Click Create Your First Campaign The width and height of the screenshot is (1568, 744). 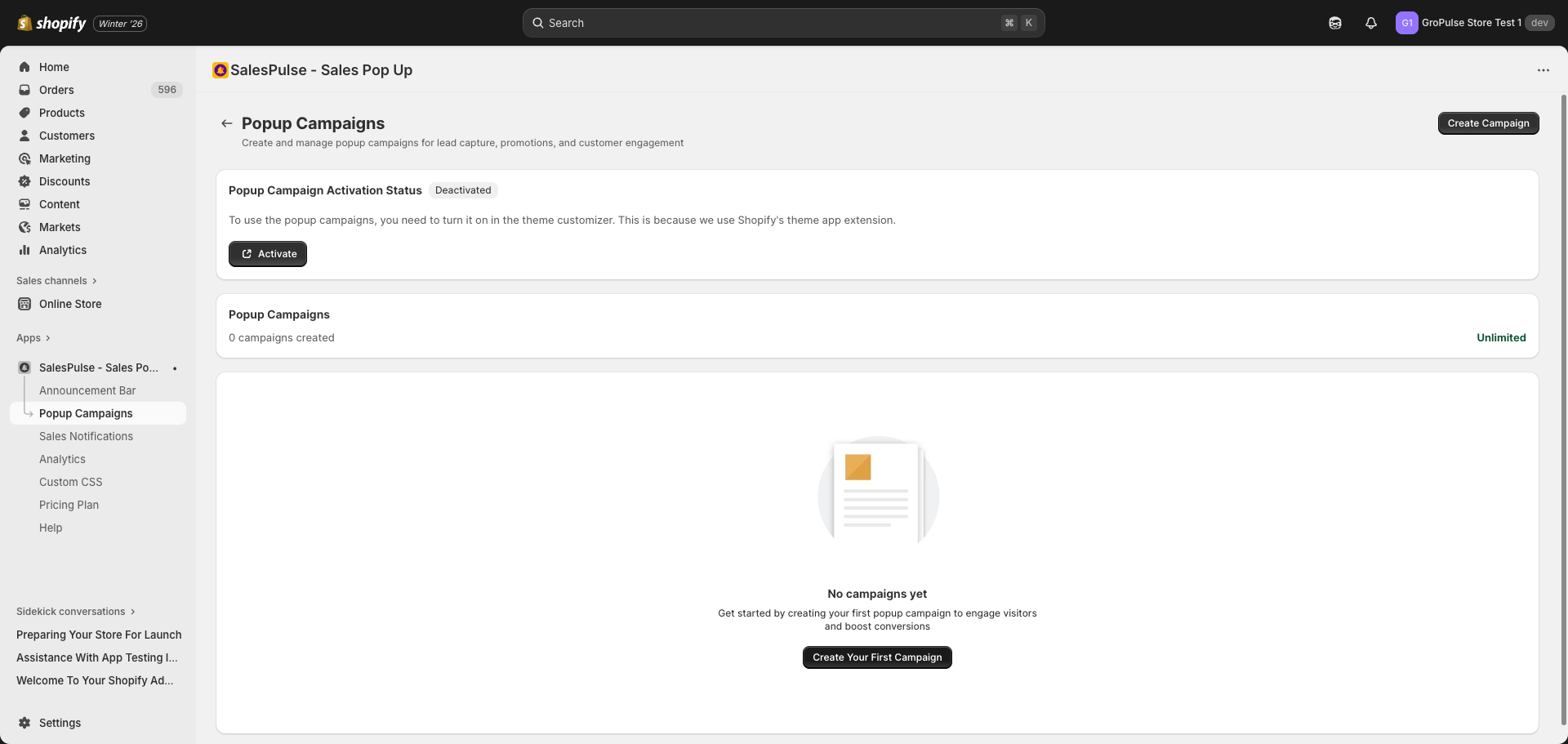pyautogui.click(x=876, y=657)
